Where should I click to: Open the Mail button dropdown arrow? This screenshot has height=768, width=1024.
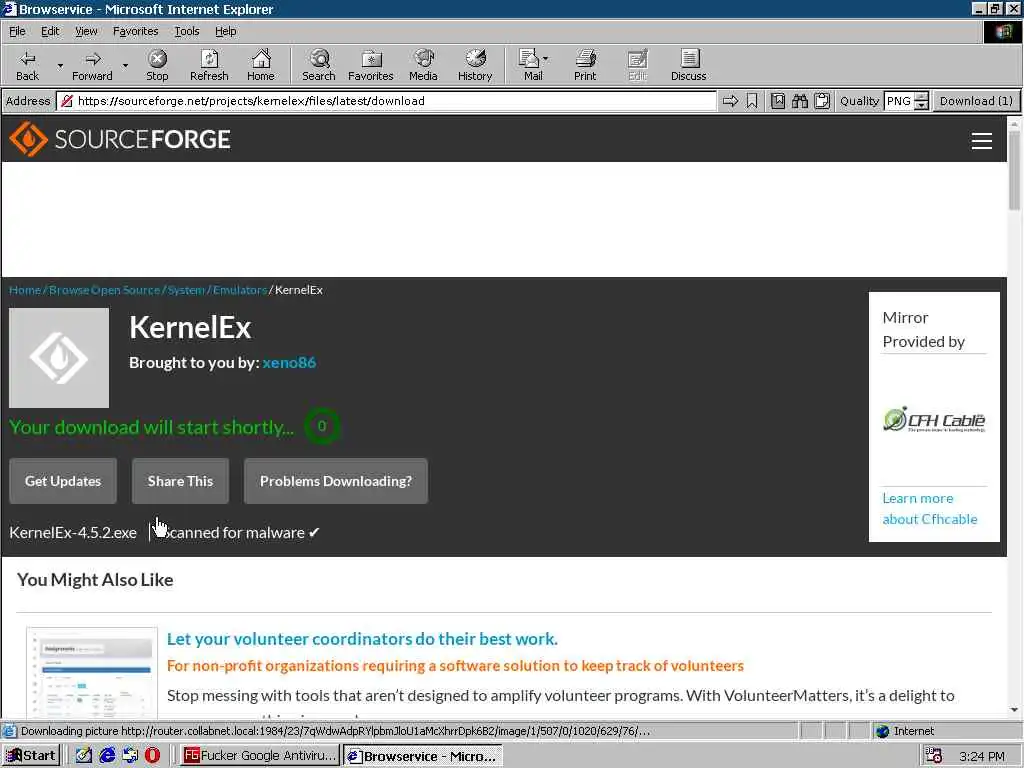pos(546,59)
